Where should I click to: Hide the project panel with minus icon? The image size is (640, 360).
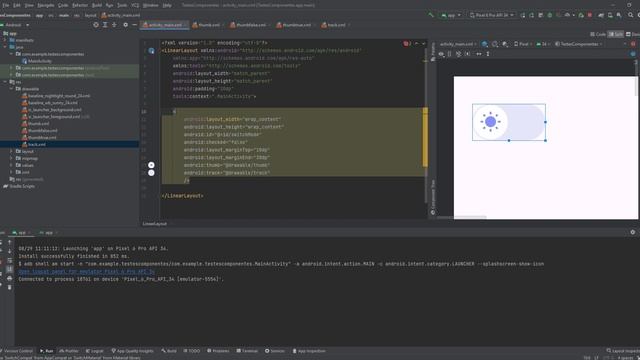135,25
